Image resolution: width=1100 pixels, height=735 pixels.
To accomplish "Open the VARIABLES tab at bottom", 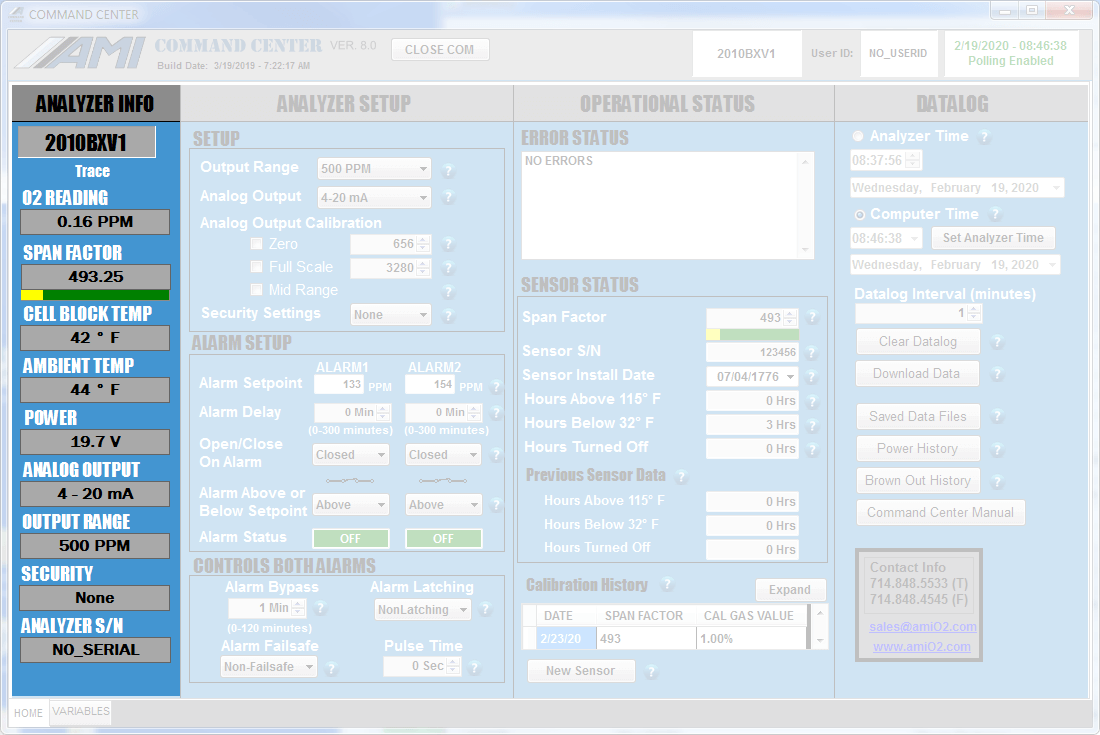I will [x=81, y=711].
